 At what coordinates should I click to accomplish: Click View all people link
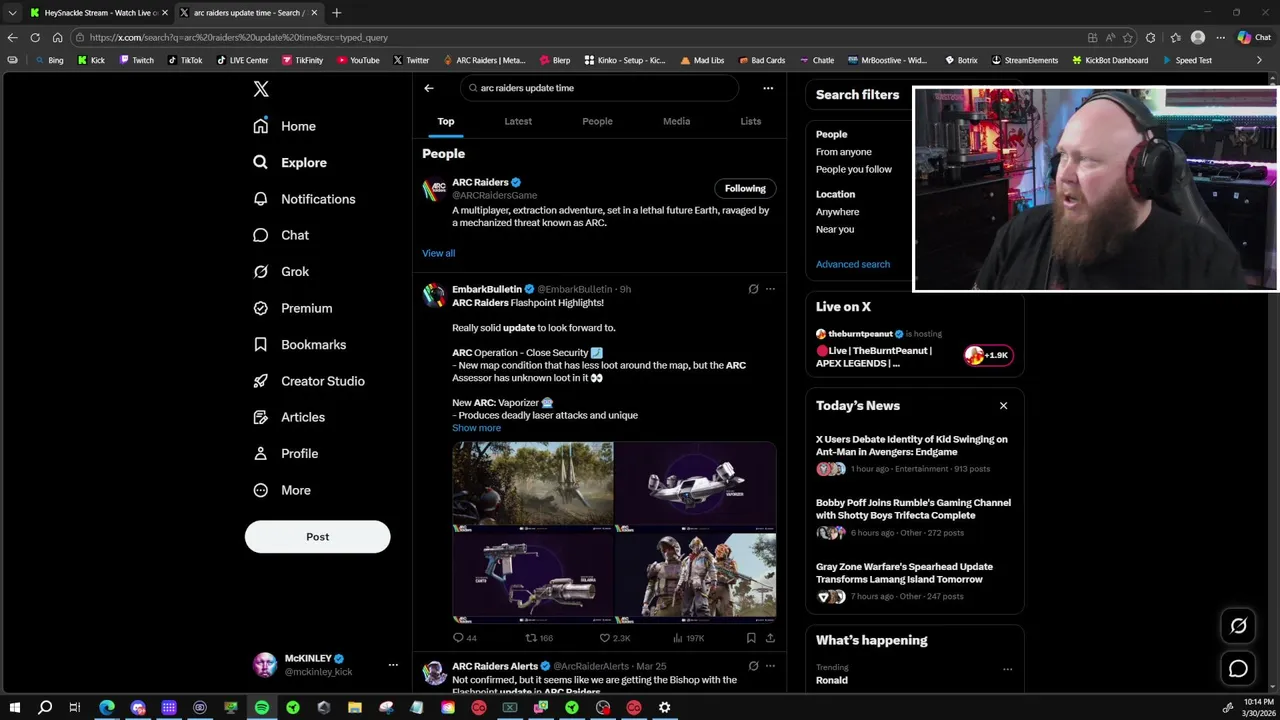[x=438, y=253]
